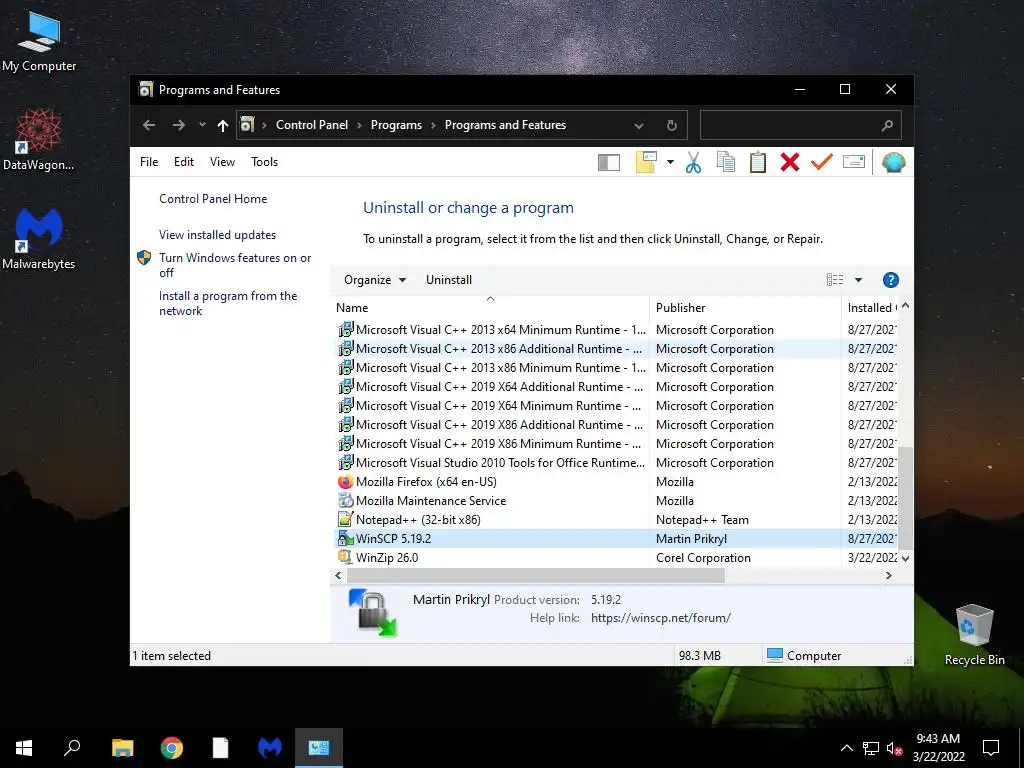Expand the address bar history dropdown
The image size is (1024, 768).
coord(639,125)
